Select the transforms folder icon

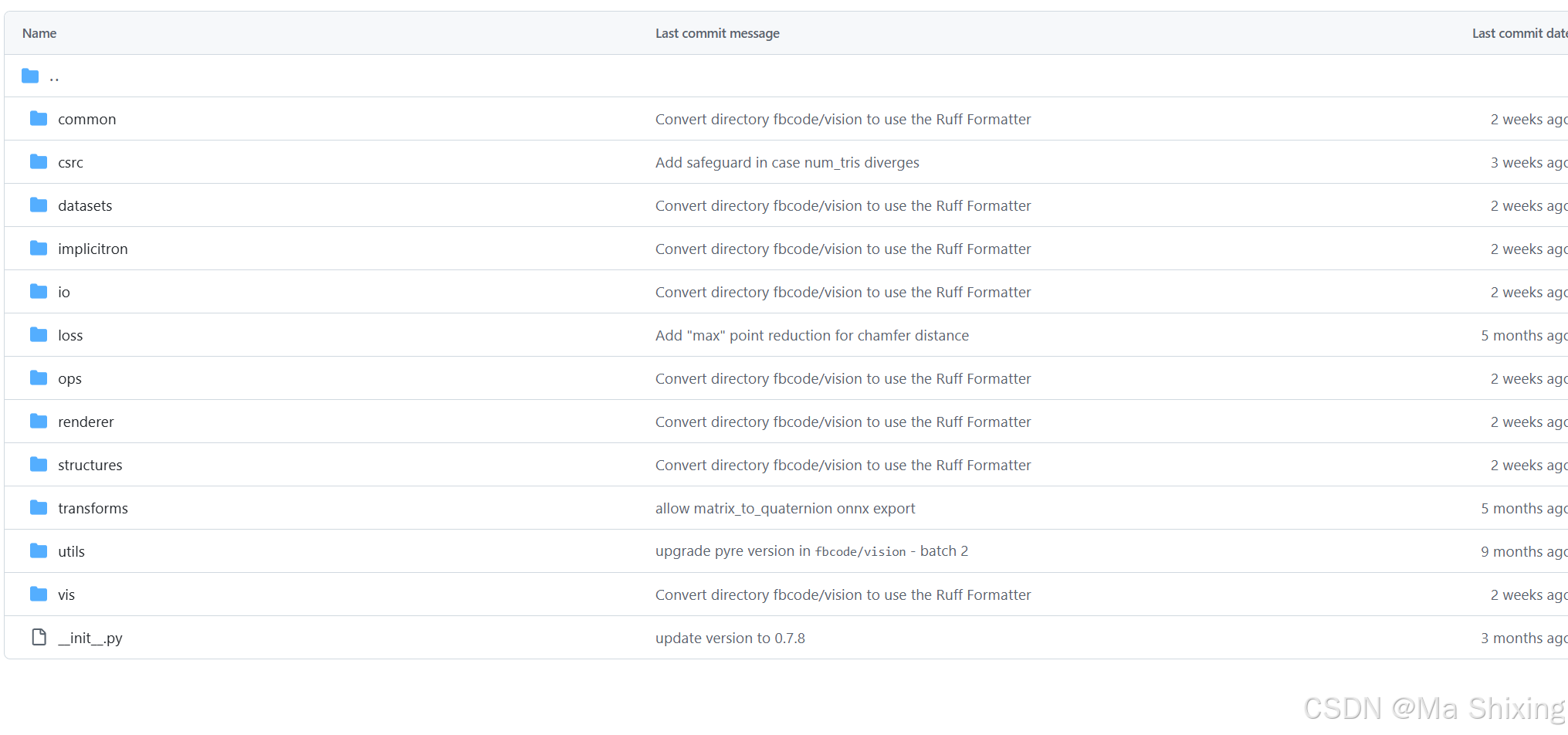coord(39,507)
